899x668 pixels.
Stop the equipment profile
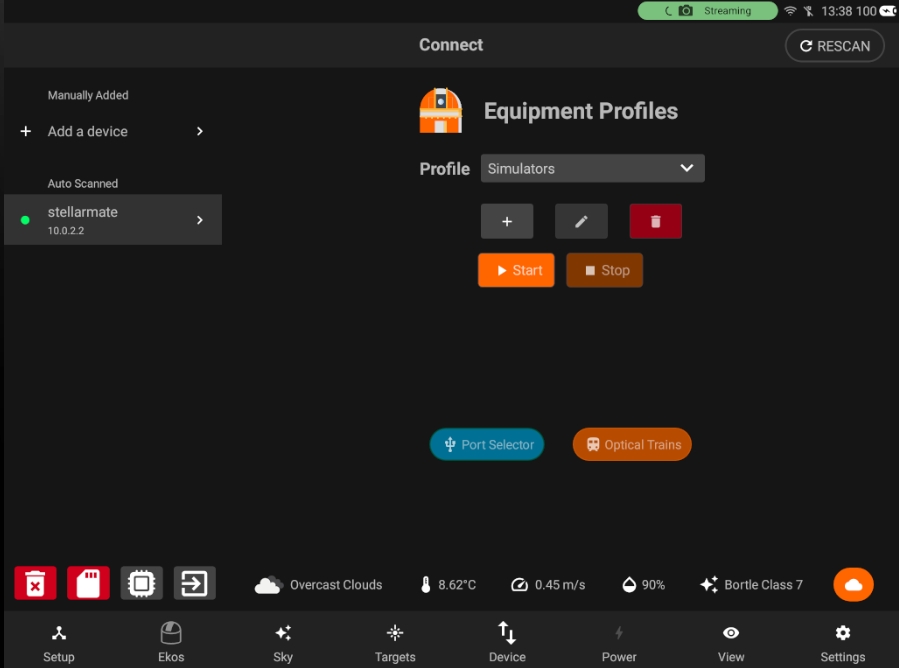604,270
